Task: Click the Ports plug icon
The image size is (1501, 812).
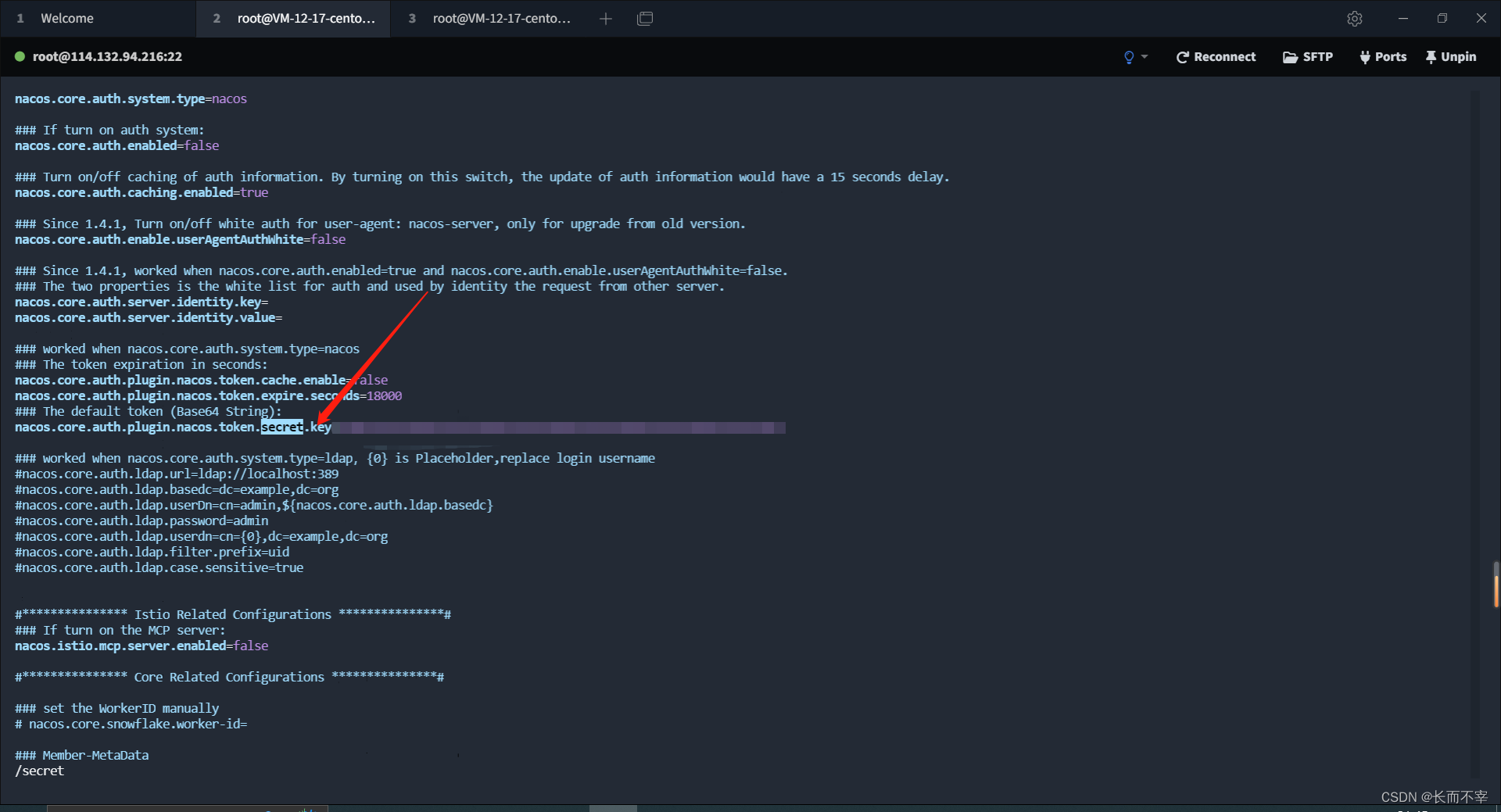Action: 1363,56
